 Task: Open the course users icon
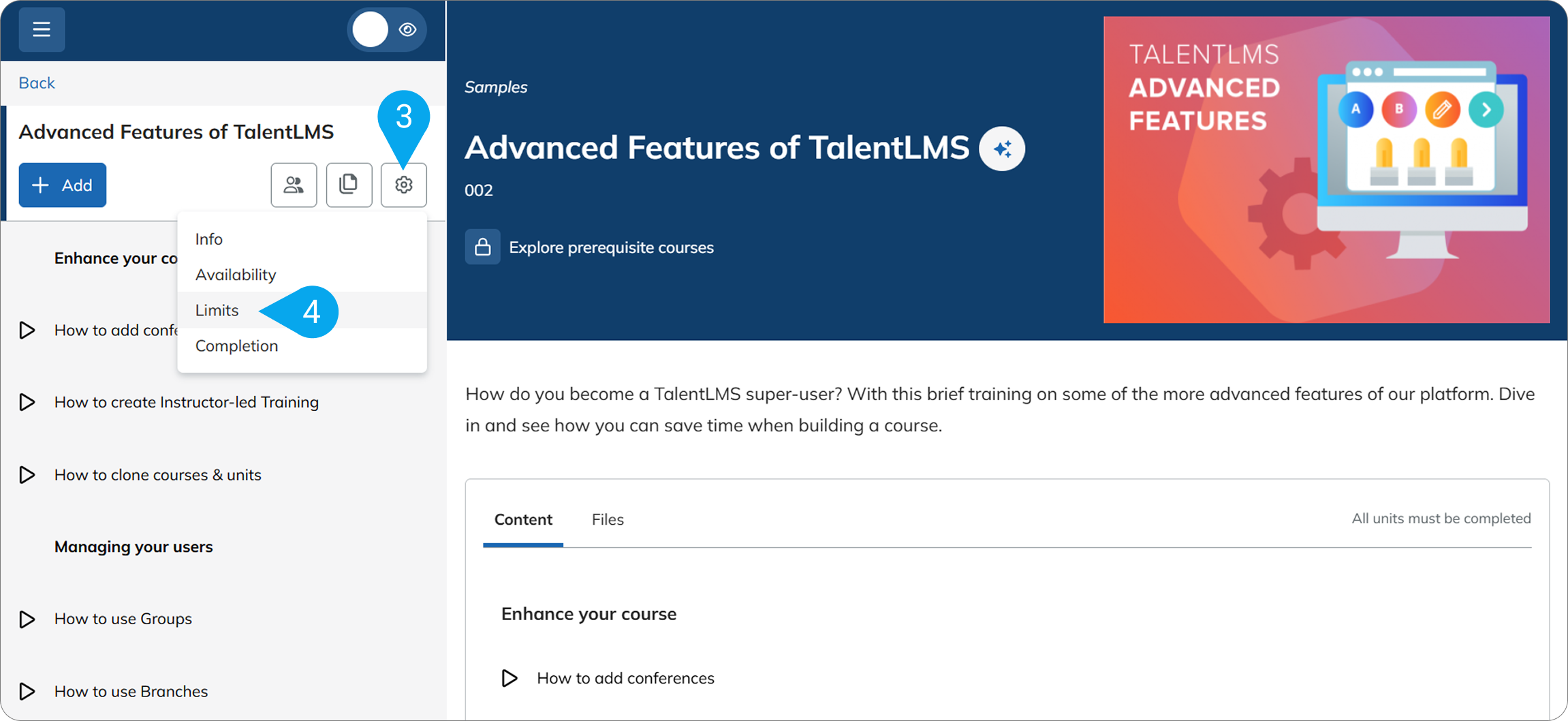(x=294, y=185)
